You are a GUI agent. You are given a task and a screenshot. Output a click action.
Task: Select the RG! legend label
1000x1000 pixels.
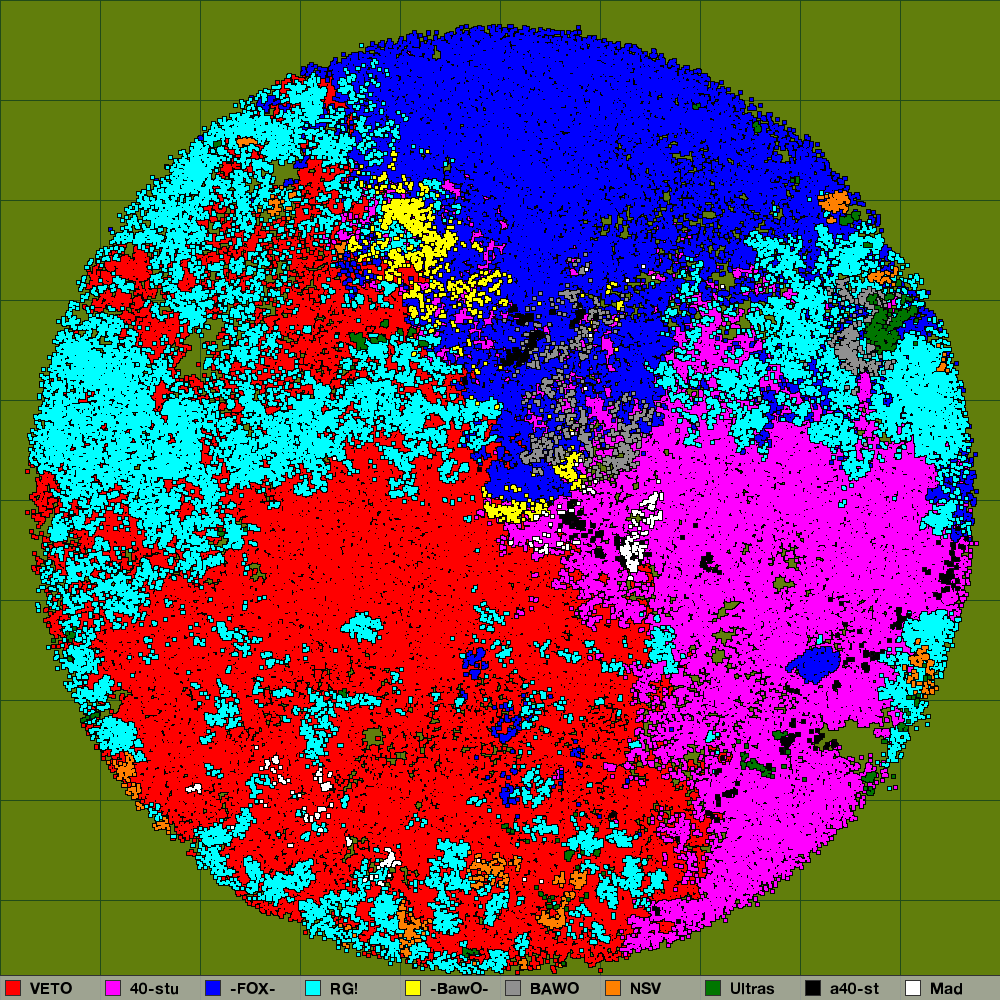(x=344, y=989)
